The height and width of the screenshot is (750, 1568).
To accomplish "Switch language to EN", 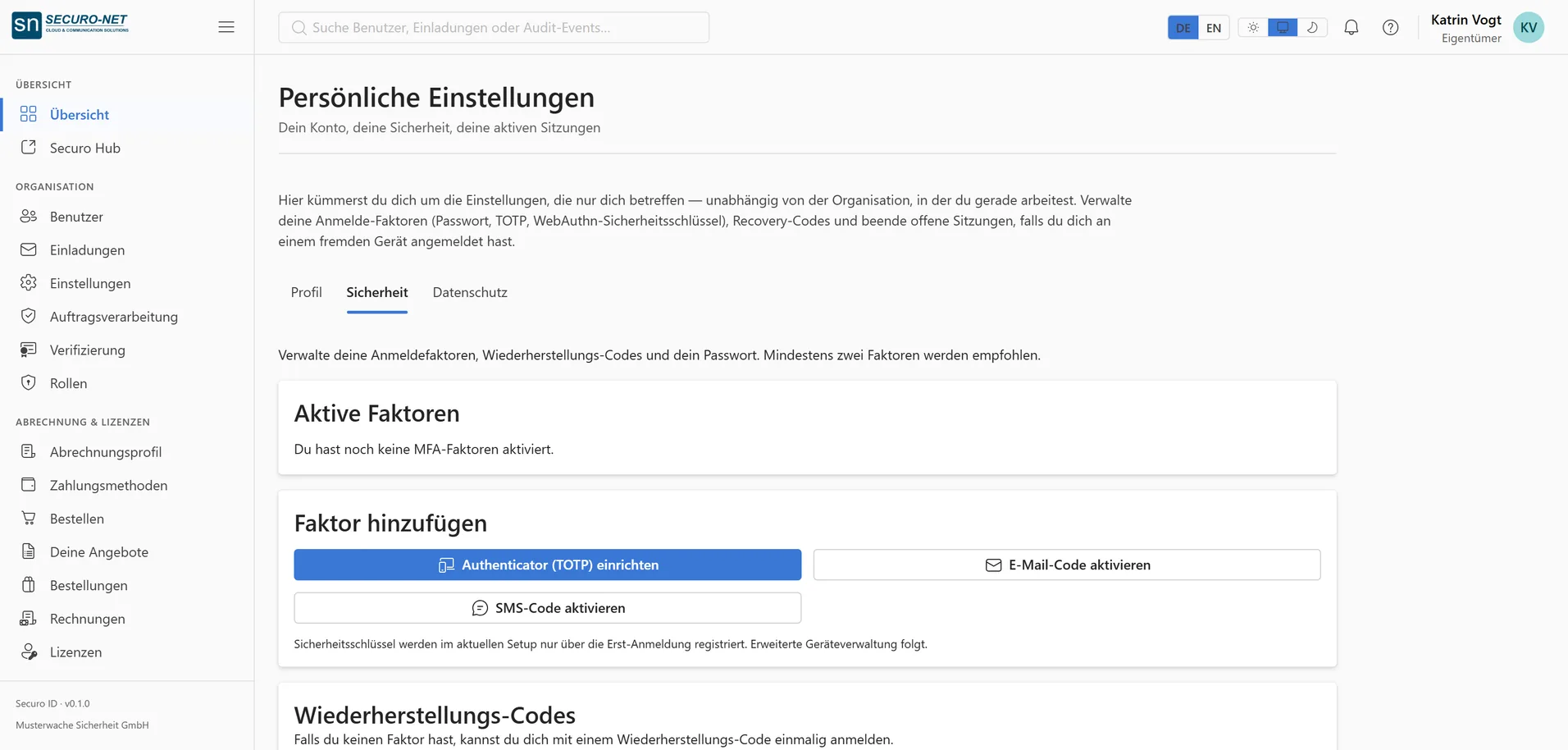I will (x=1214, y=27).
